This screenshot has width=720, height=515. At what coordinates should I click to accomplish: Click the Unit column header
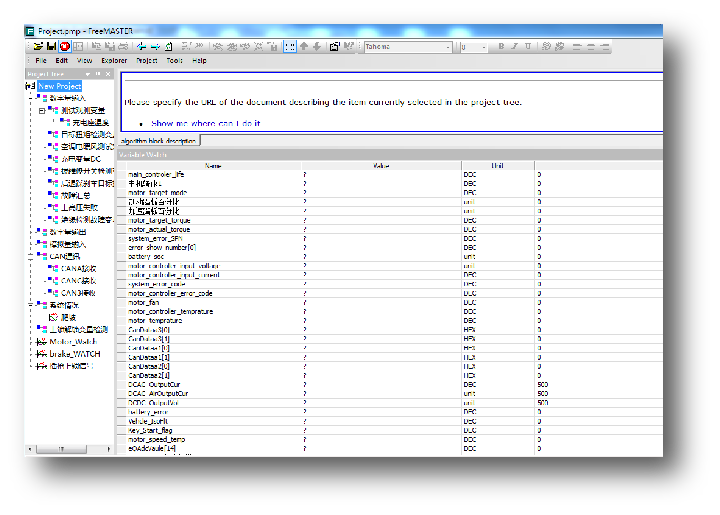pyautogui.click(x=498, y=166)
